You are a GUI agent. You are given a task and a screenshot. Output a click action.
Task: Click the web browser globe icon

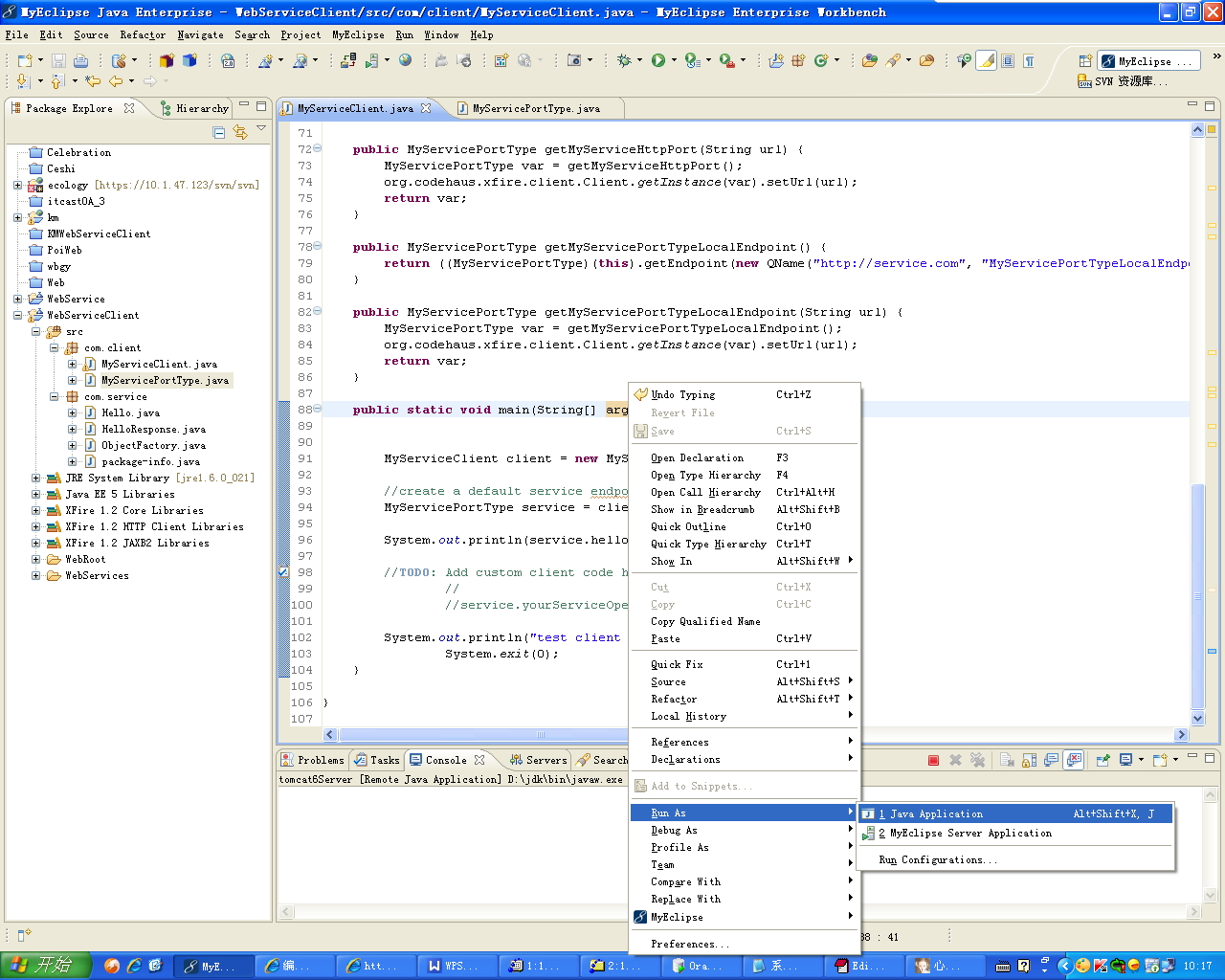tap(405, 60)
